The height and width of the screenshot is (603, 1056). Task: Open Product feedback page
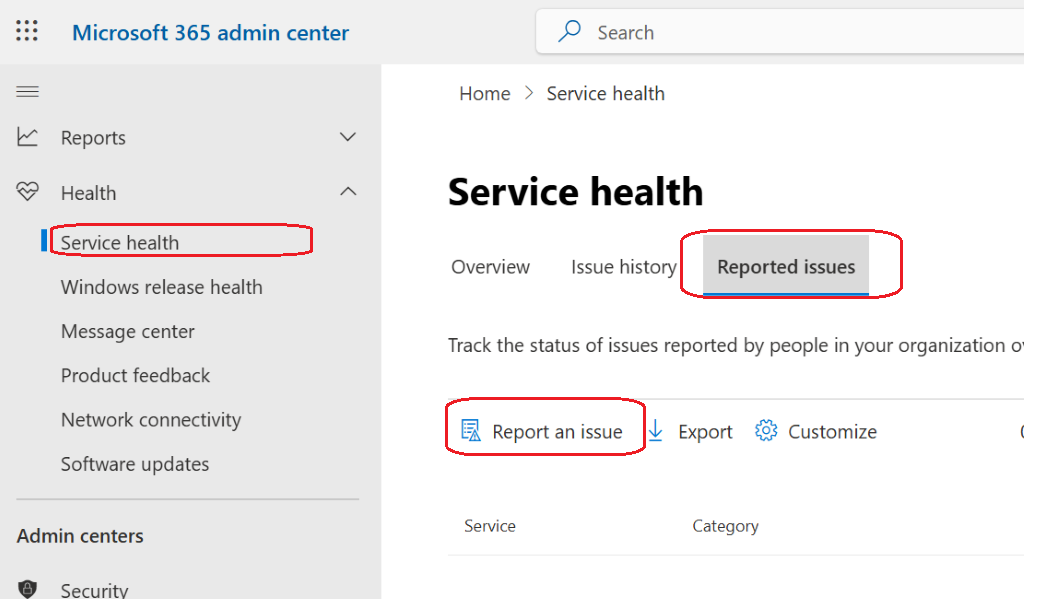point(135,375)
